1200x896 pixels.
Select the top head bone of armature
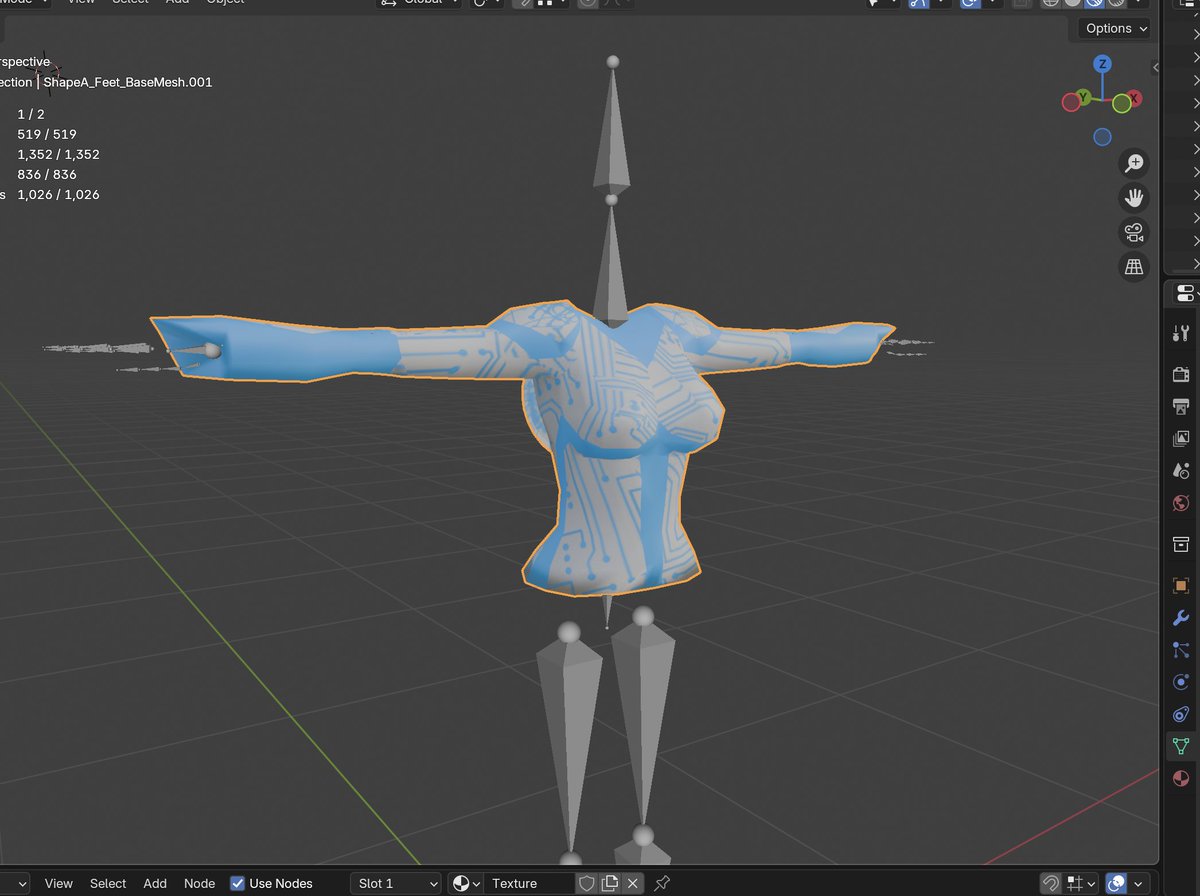[612, 130]
